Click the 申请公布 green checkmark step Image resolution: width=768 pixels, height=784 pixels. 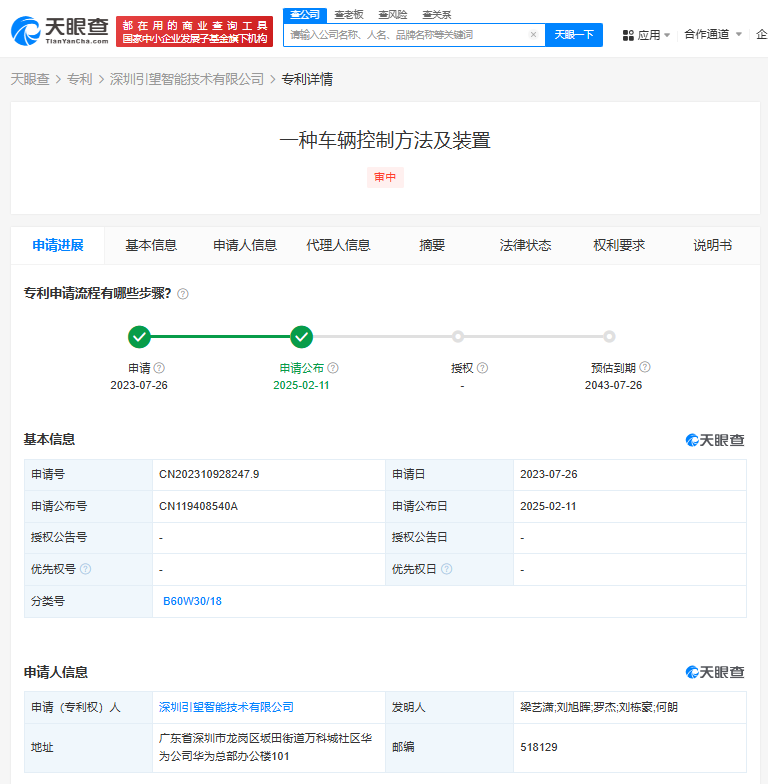[301, 337]
